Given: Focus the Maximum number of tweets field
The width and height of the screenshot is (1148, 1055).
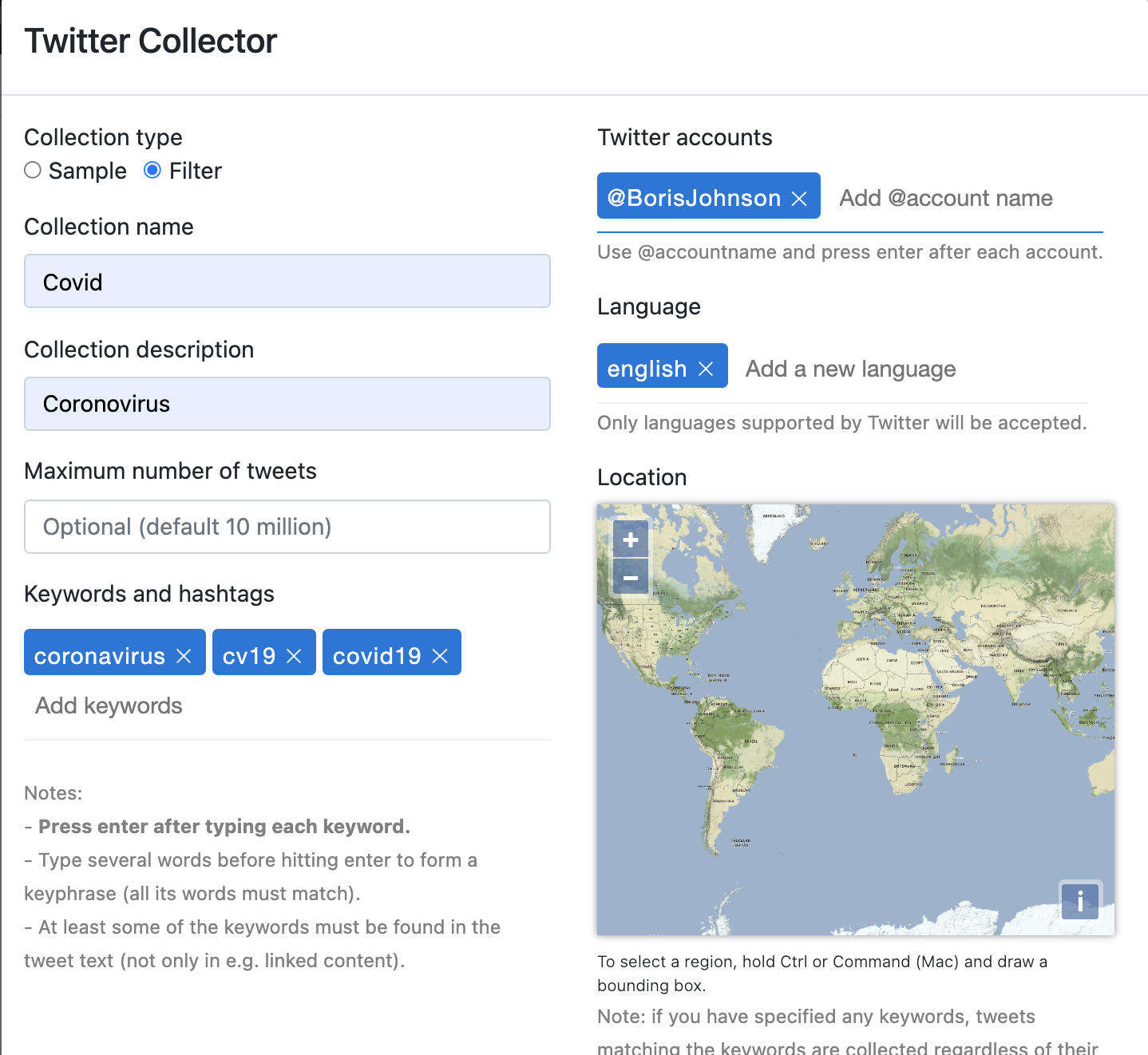Looking at the screenshot, I should point(287,527).
